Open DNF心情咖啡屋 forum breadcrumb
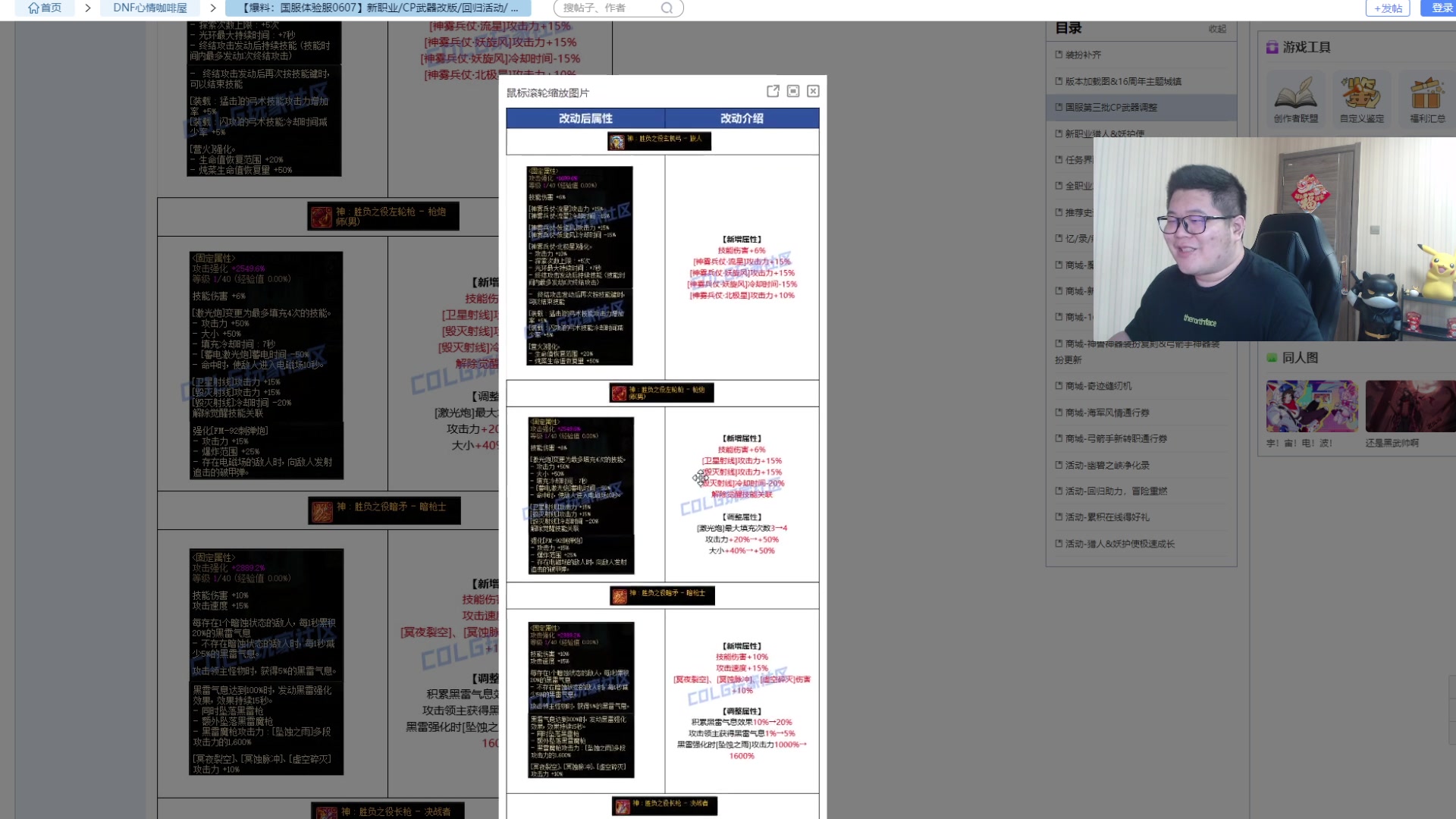 pyautogui.click(x=150, y=8)
